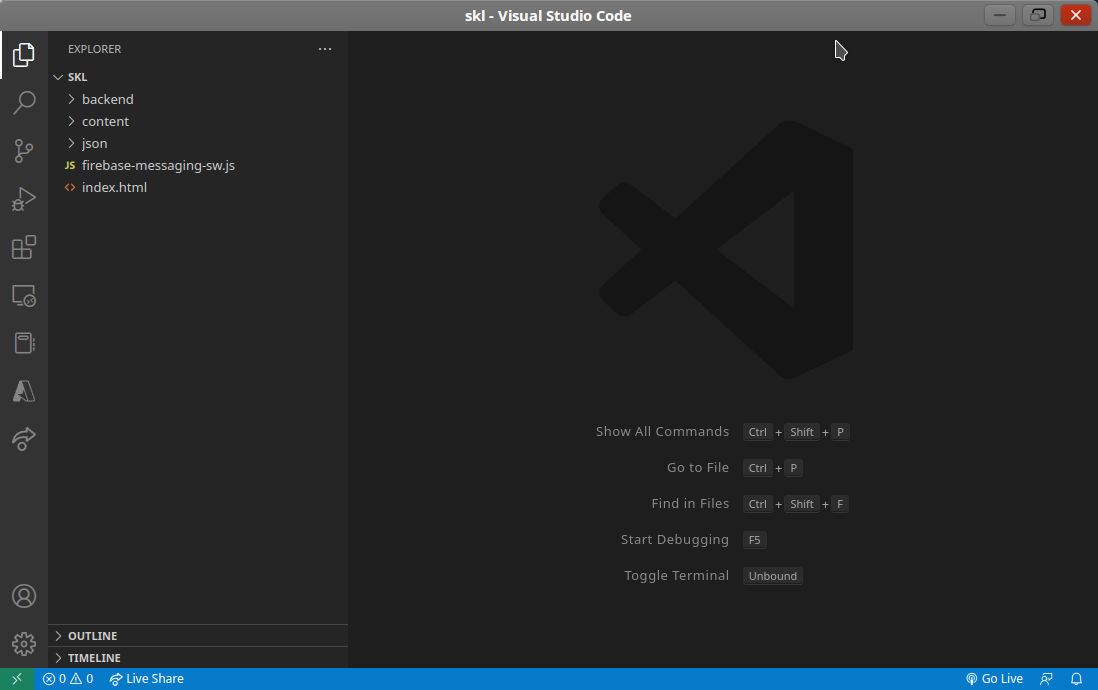
Task: Minimize the Visual Studio Code window
Action: click(x=1000, y=15)
